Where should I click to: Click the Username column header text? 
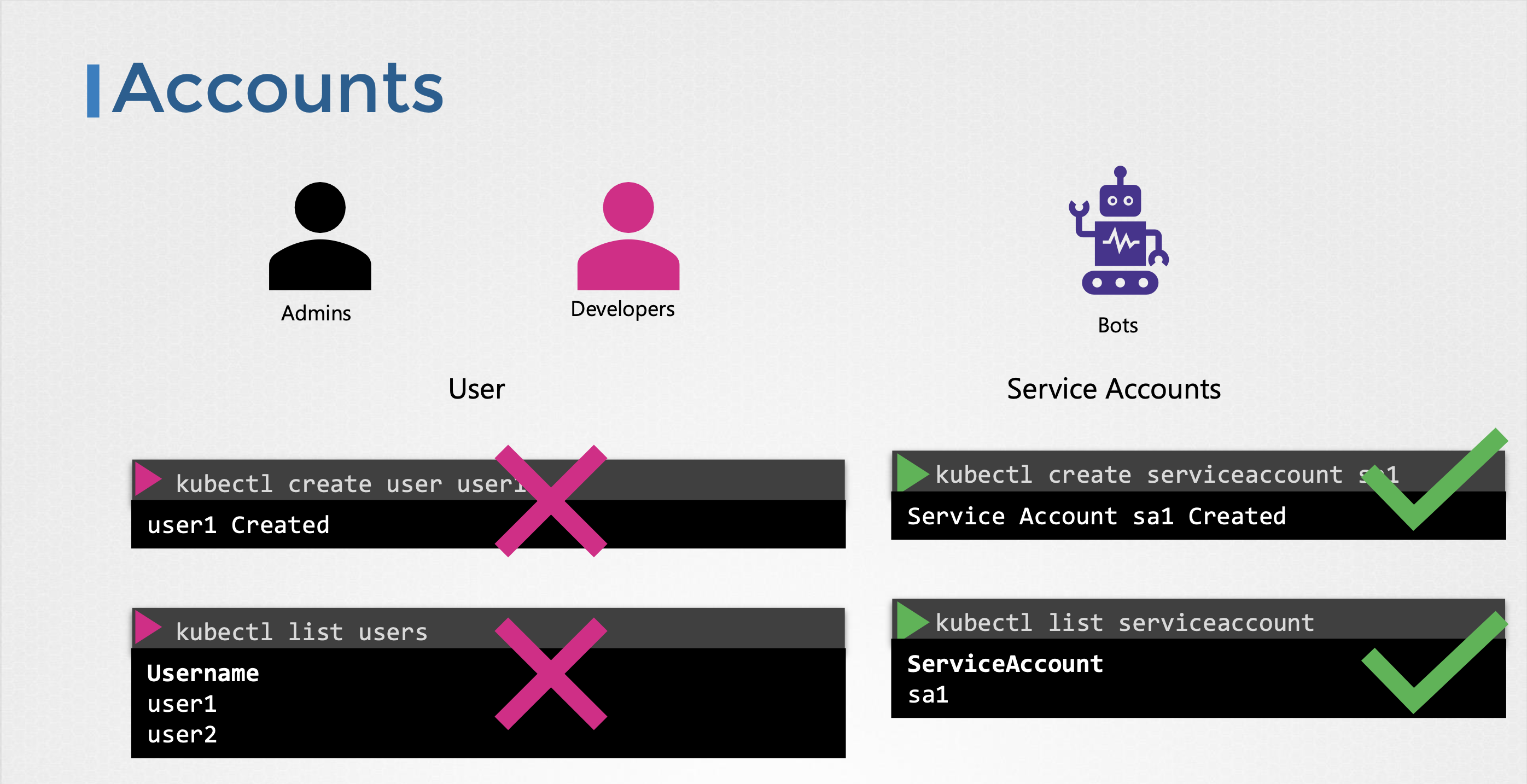(203, 673)
